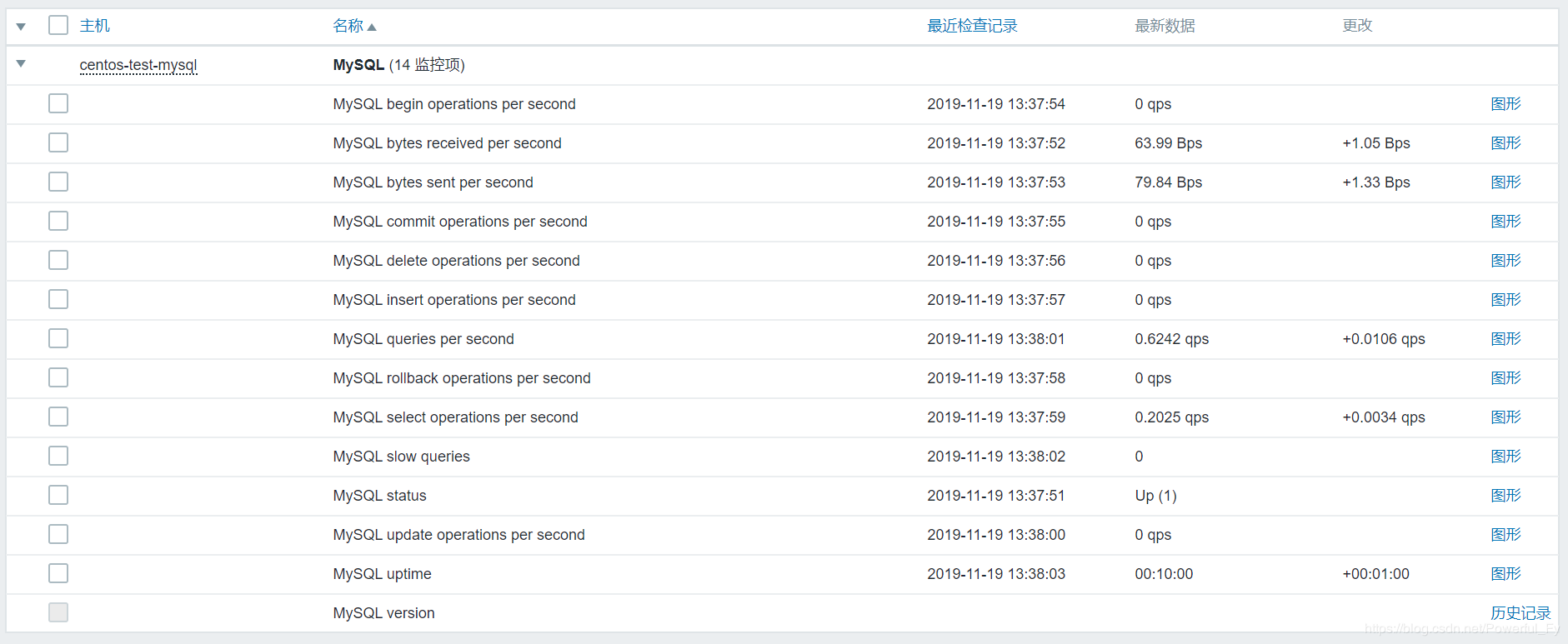1568x644 pixels.
Task: Open 图形 for MySQL begin operations
Action: coord(1505,104)
